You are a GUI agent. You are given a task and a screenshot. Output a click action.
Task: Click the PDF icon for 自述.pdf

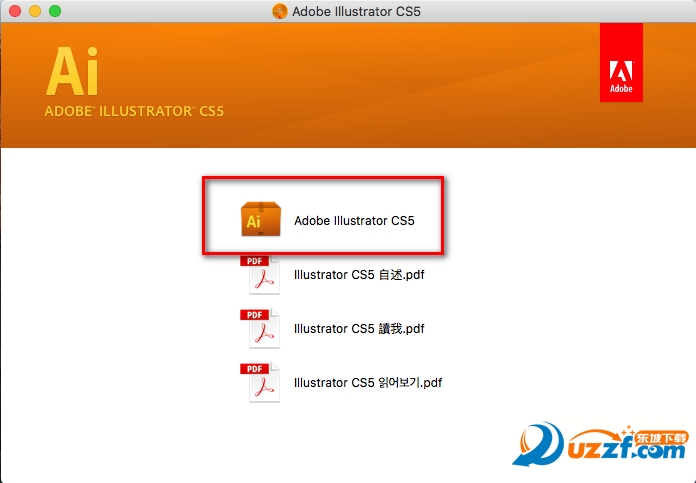click(x=261, y=274)
